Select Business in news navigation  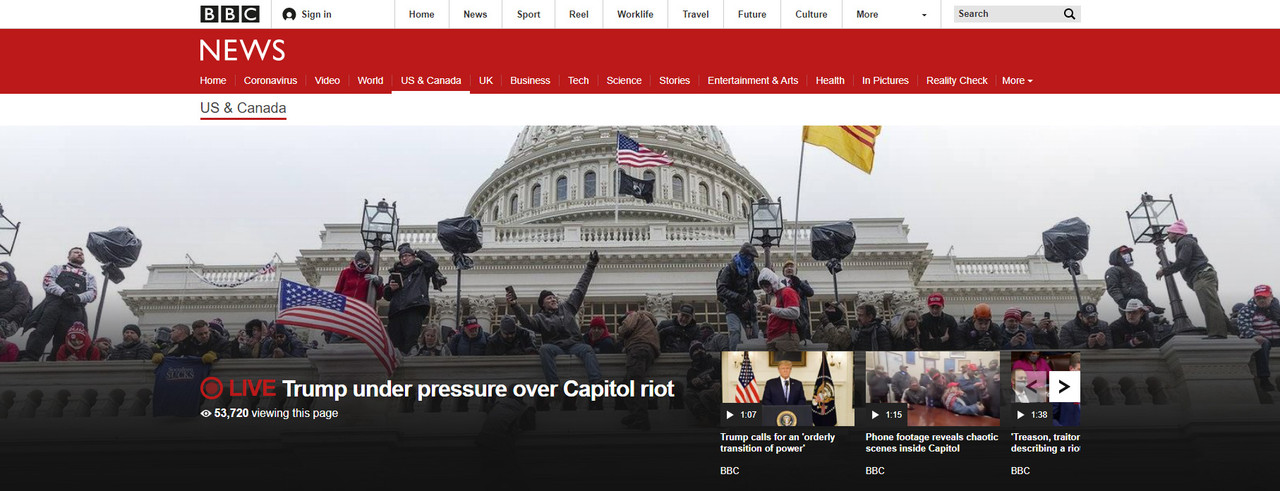click(530, 80)
